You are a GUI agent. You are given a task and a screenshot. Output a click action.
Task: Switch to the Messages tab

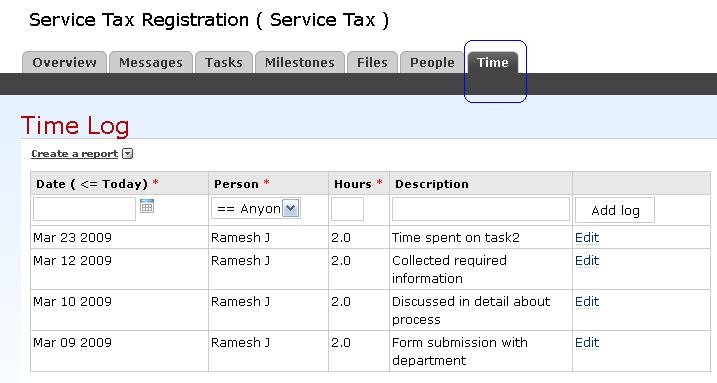coord(150,62)
